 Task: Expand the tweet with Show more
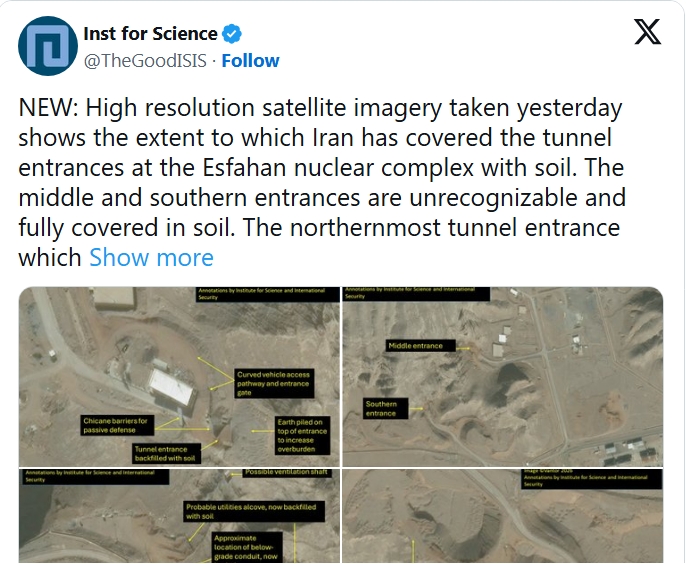[151, 257]
